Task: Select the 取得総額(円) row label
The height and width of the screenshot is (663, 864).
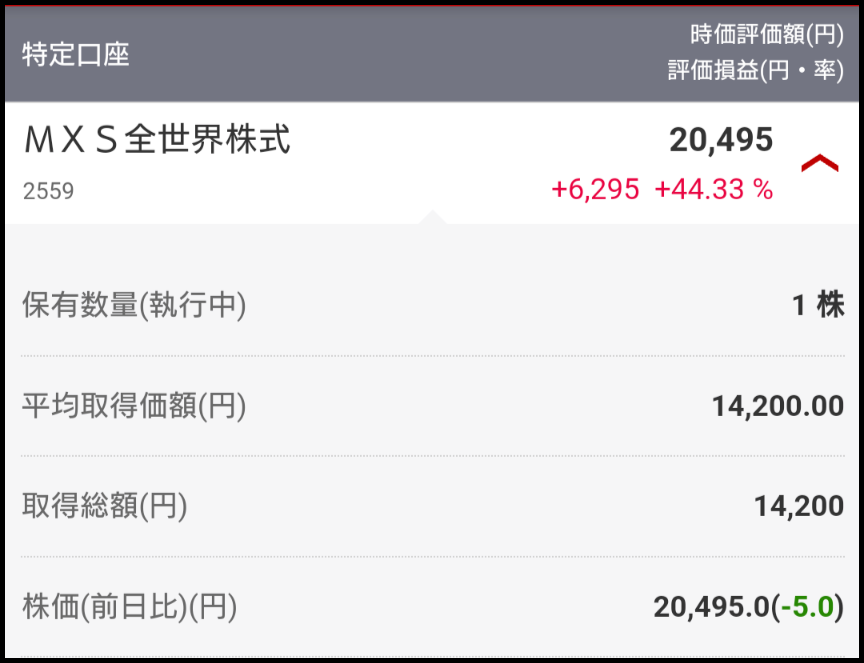Action: pos(105,506)
